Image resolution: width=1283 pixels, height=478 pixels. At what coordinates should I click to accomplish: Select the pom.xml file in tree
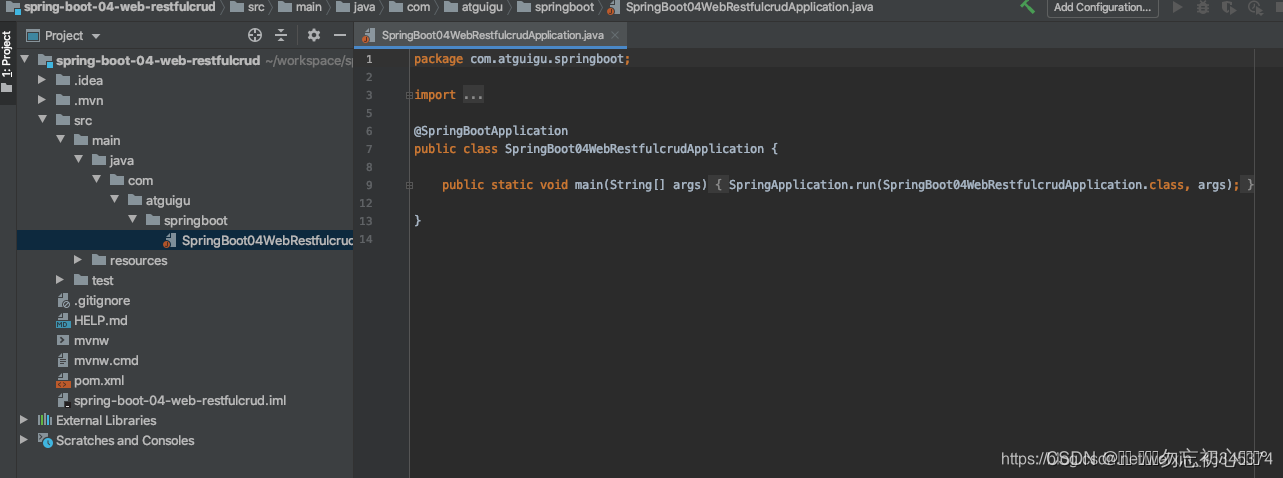[x=99, y=380]
